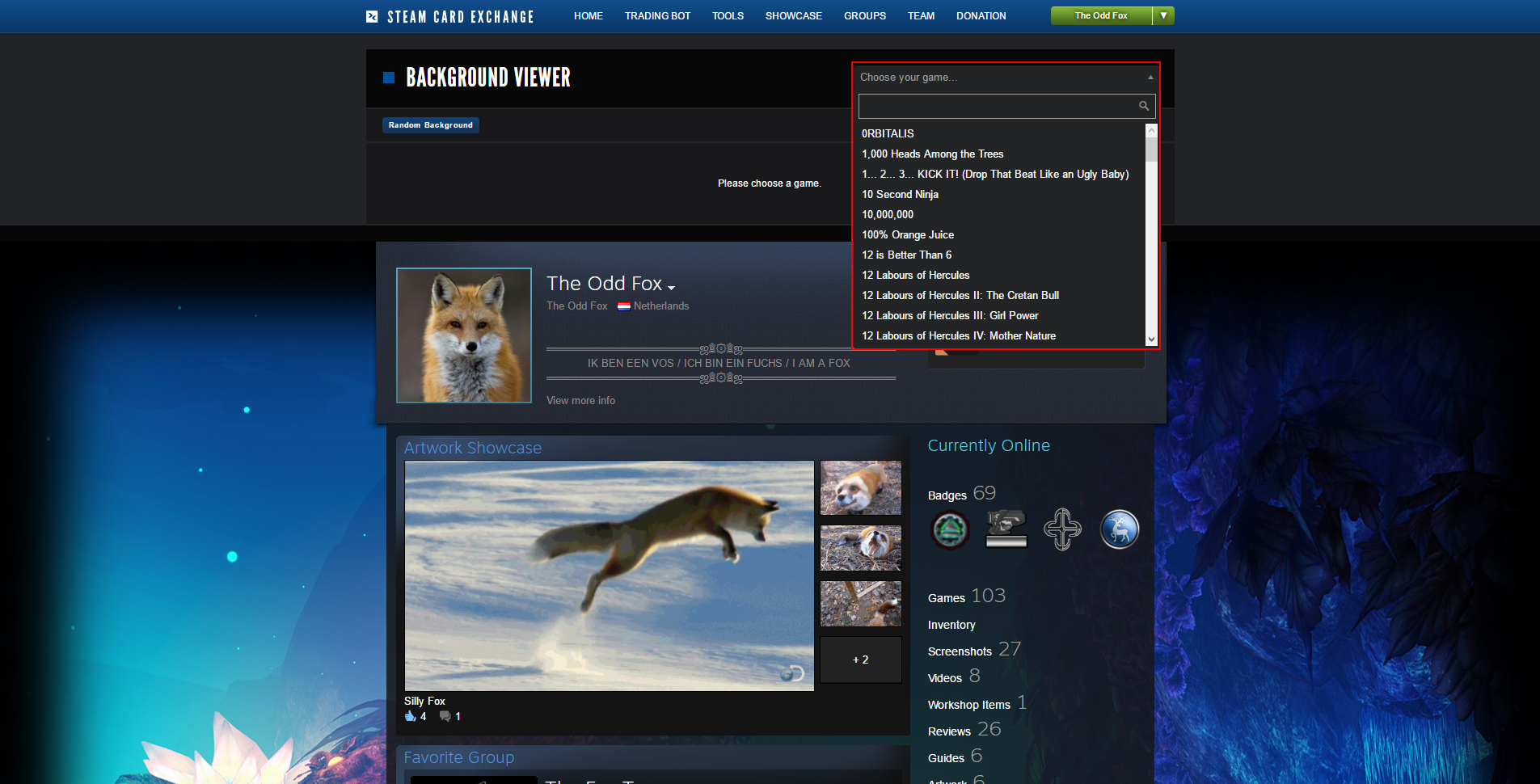Select 10,000,000 from the game list
Image resolution: width=1540 pixels, height=784 pixels.
(1002, 214)
